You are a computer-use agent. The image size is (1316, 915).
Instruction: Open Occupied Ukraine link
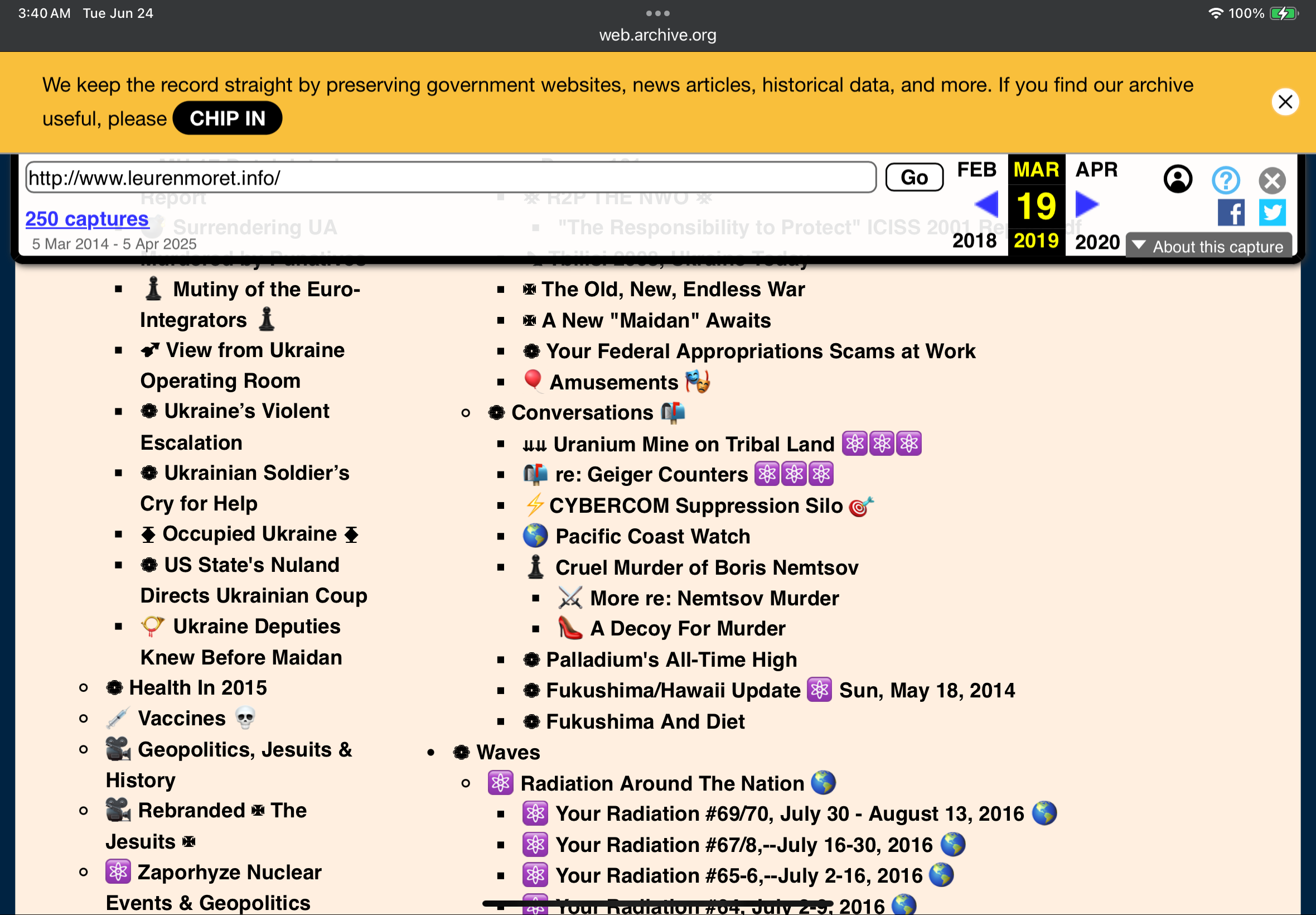(249, 534)
